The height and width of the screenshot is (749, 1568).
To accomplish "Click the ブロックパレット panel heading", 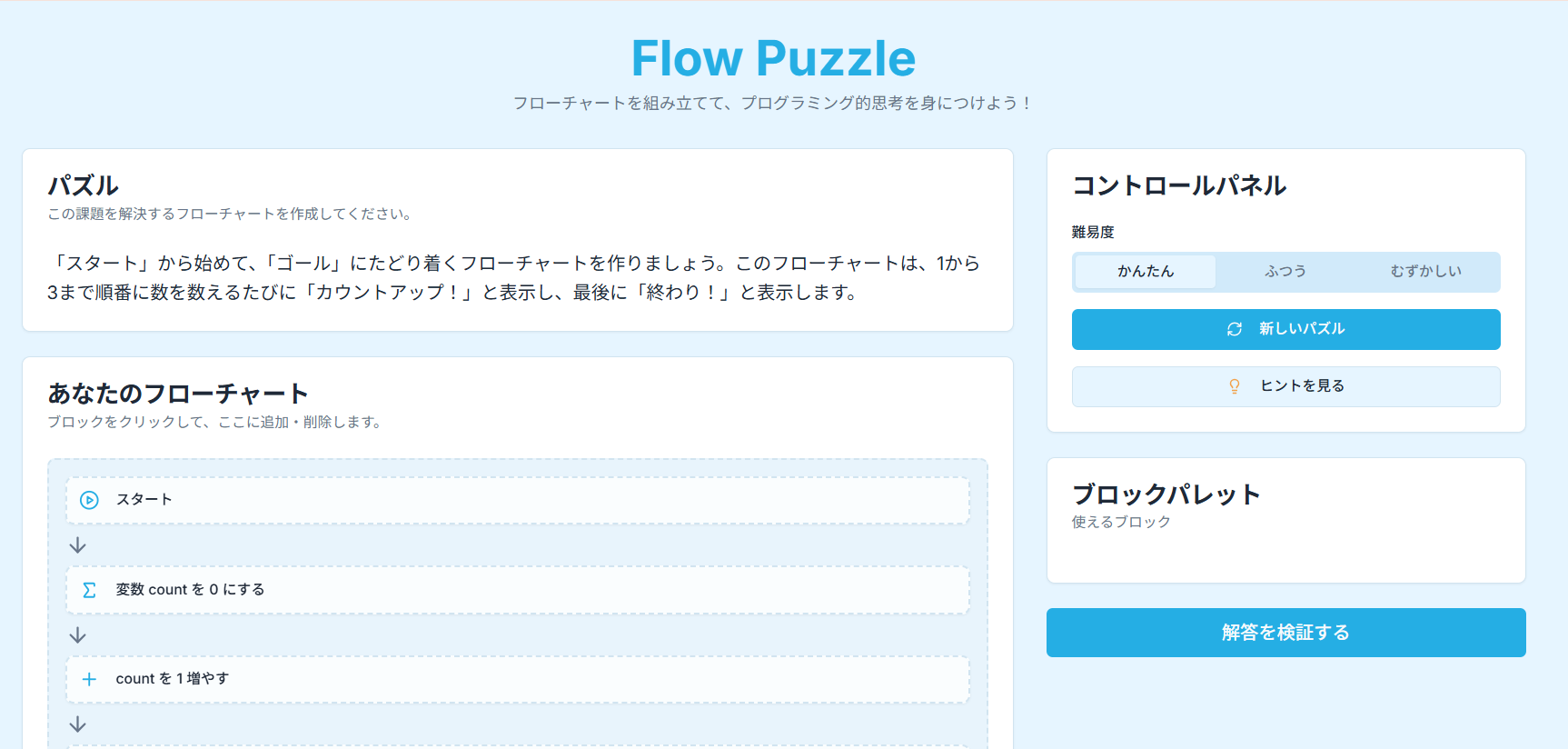I will 1166,494.
